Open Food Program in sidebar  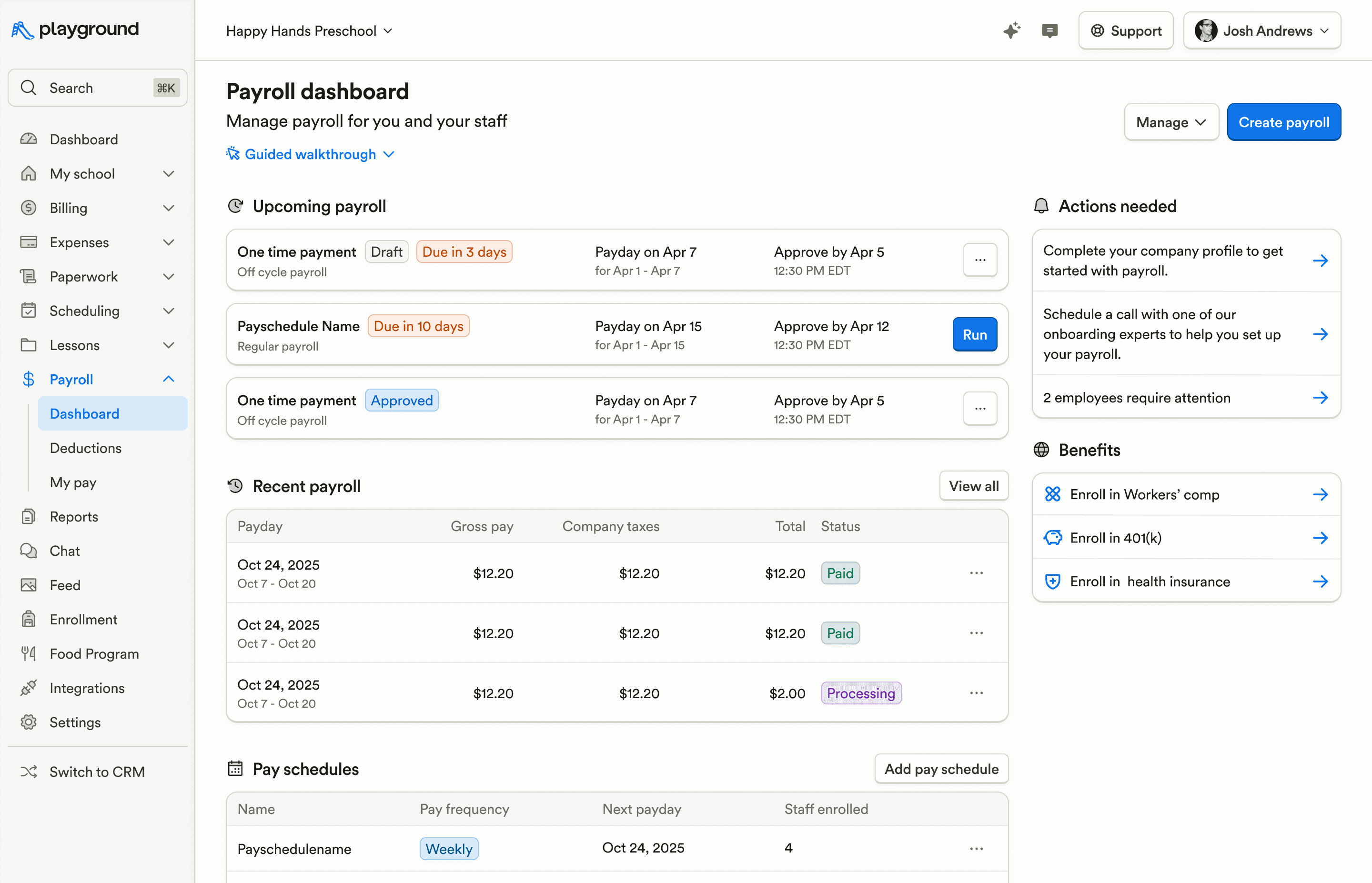(94, 653)
